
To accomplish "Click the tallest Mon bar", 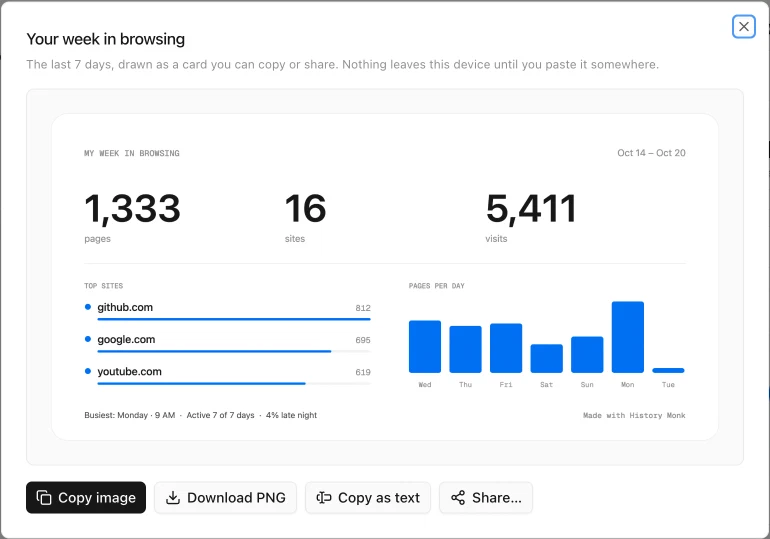I will (x=628, y=337).
